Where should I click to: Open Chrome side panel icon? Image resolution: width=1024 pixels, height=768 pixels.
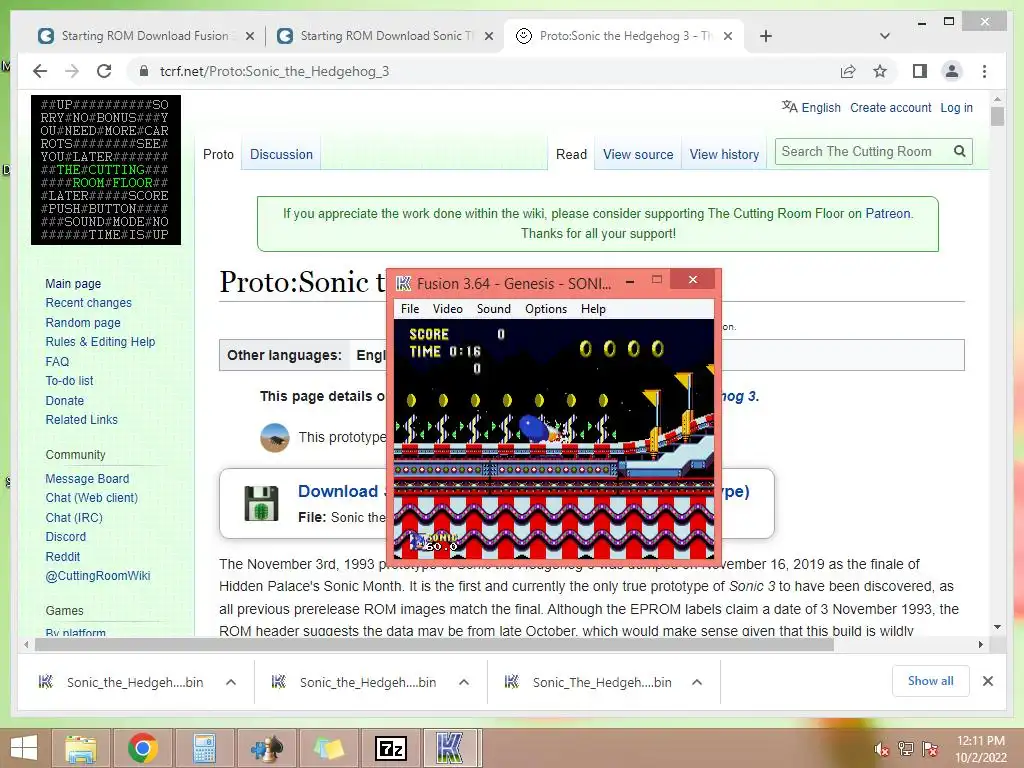[x=920, y=71]
